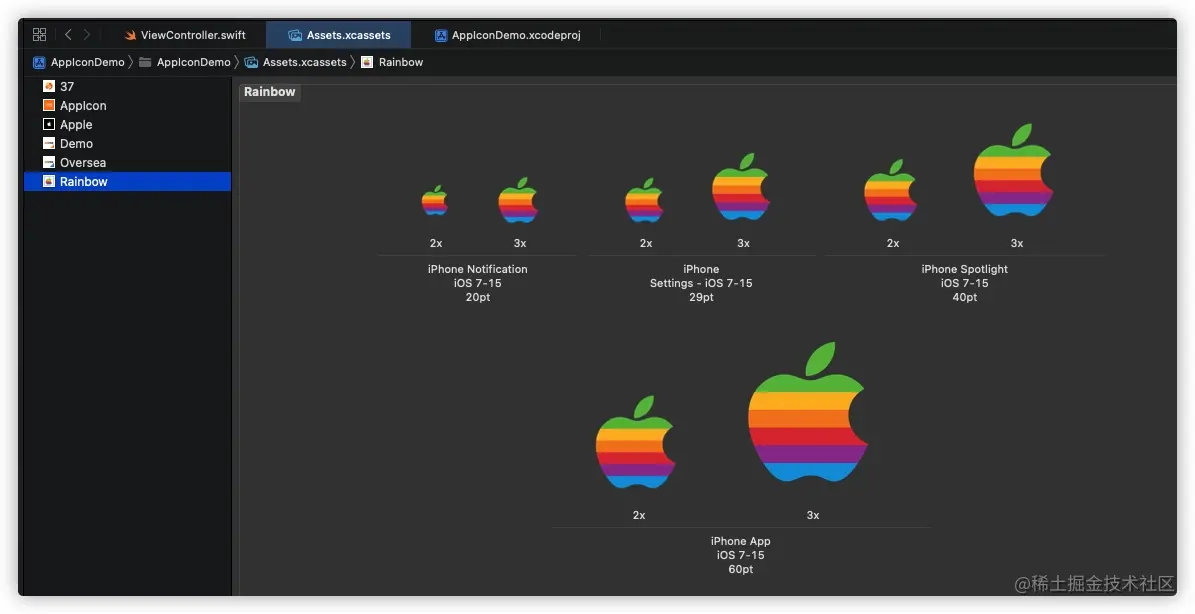
Task: Select the iPhone App 3x icon slot
Action: coord(809,412)
